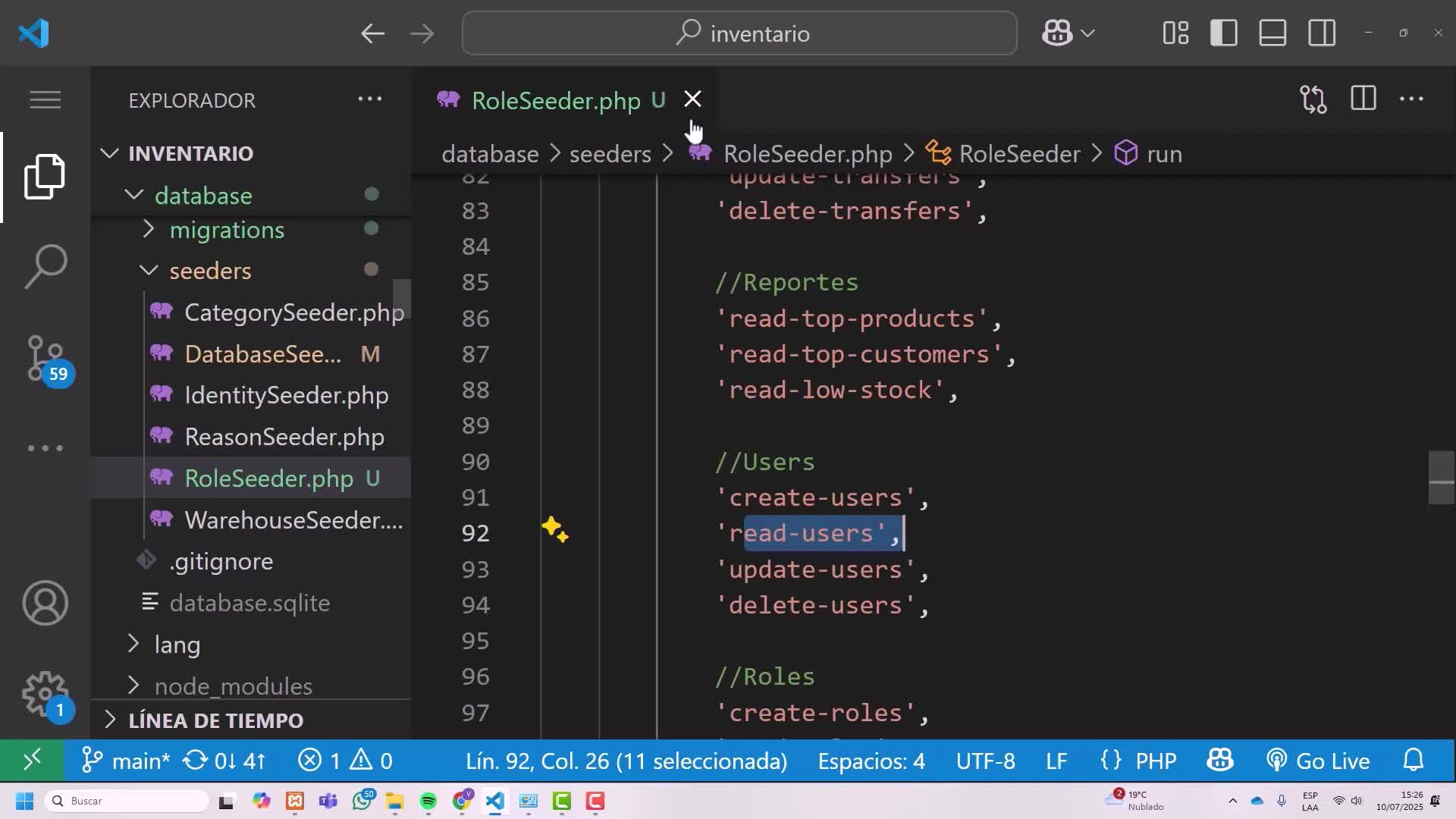This screenshot has width=1456, height=819.
Task: Click the sparkle code action icon on line 92
Action: pos(555,530)
